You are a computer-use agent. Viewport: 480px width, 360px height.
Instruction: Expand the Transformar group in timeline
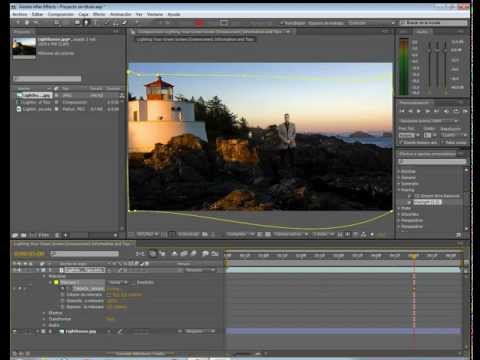click(x=44, y=319)
